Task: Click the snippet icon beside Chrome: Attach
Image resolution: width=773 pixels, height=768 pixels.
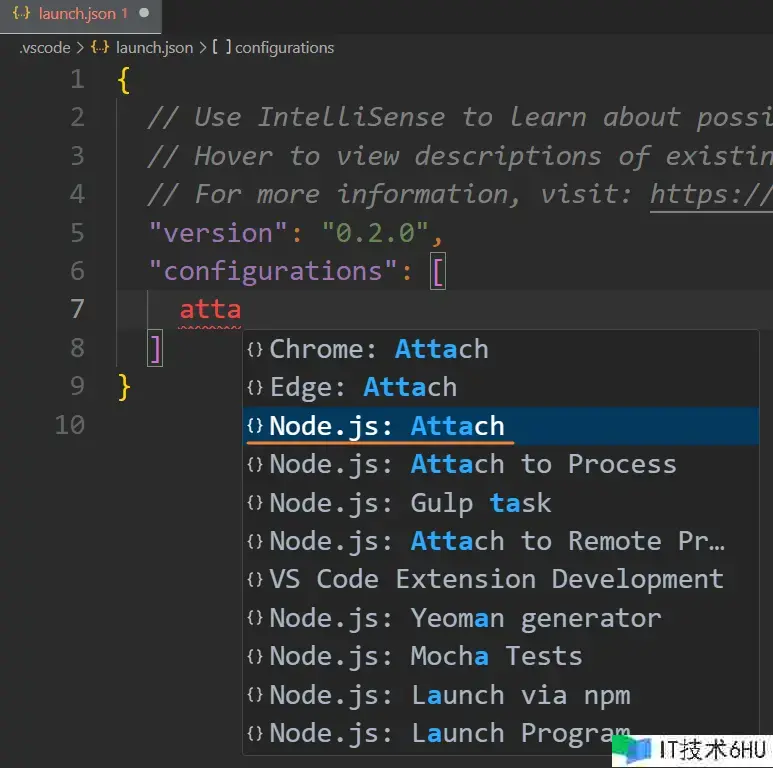Action: 255,350
